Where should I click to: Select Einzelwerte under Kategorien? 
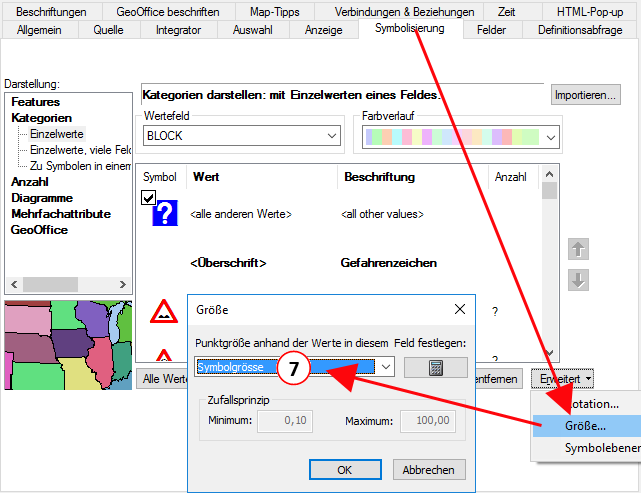57,134
